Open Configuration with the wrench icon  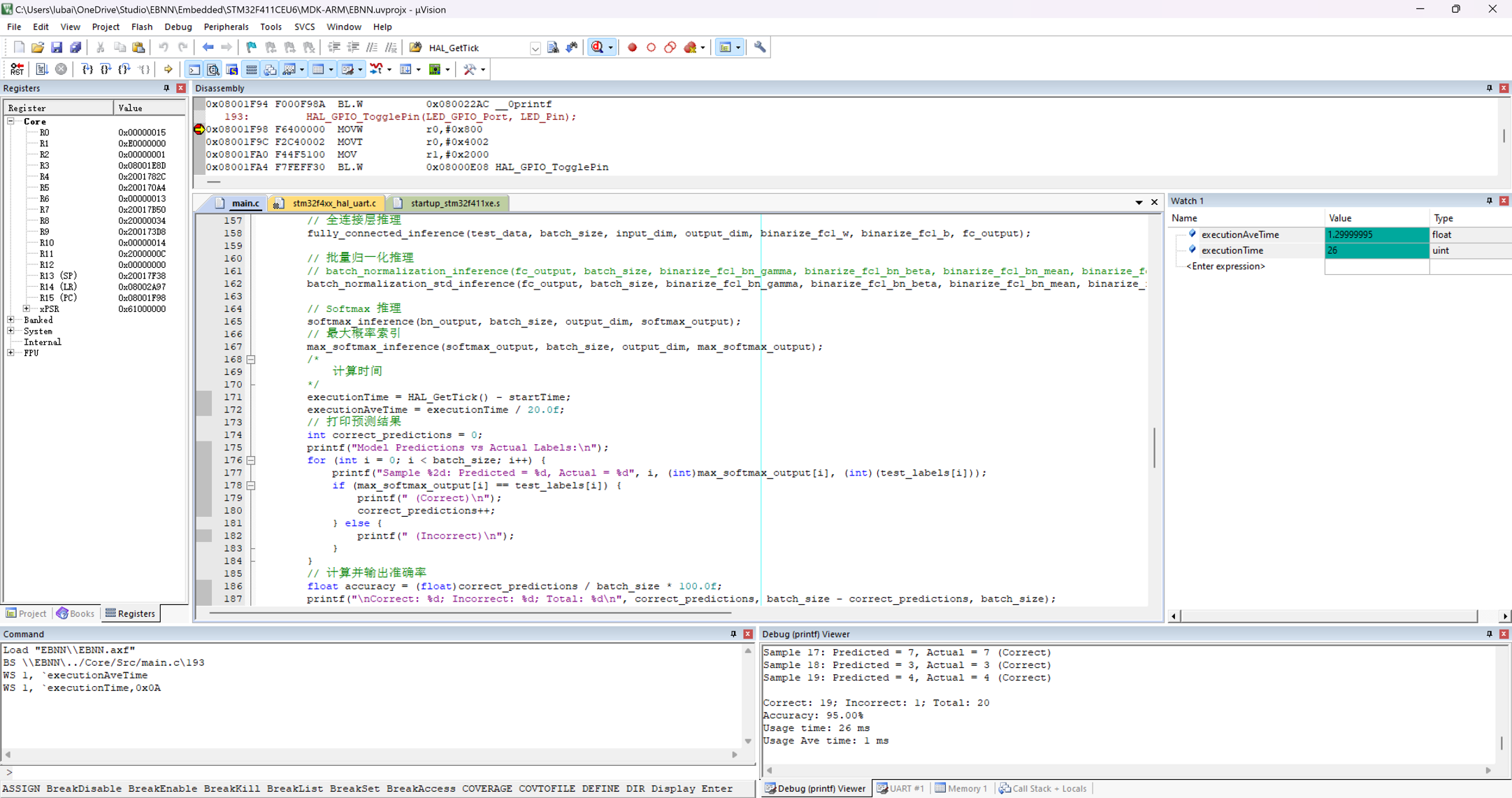tap(760, 48)
